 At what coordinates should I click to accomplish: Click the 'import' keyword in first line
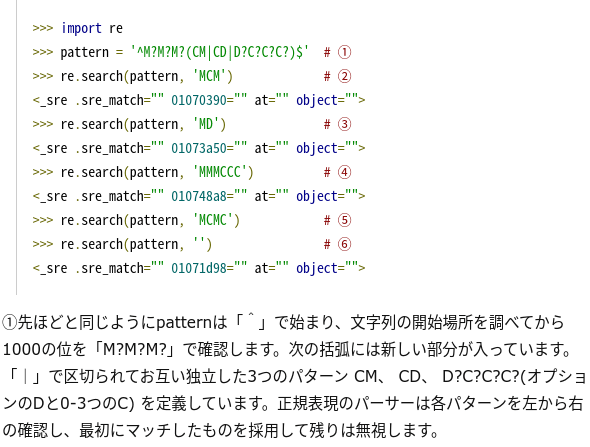(x=81, y=28)
